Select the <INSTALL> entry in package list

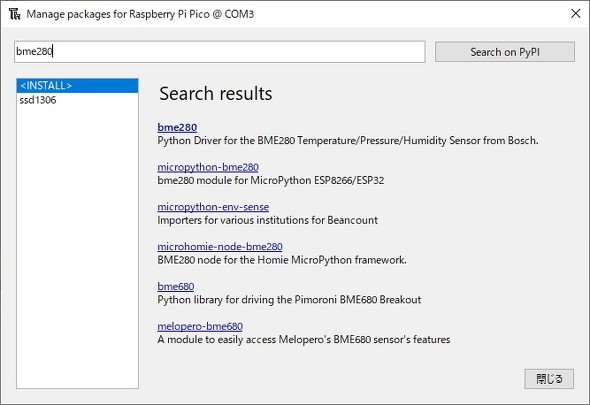click(77, 86)
